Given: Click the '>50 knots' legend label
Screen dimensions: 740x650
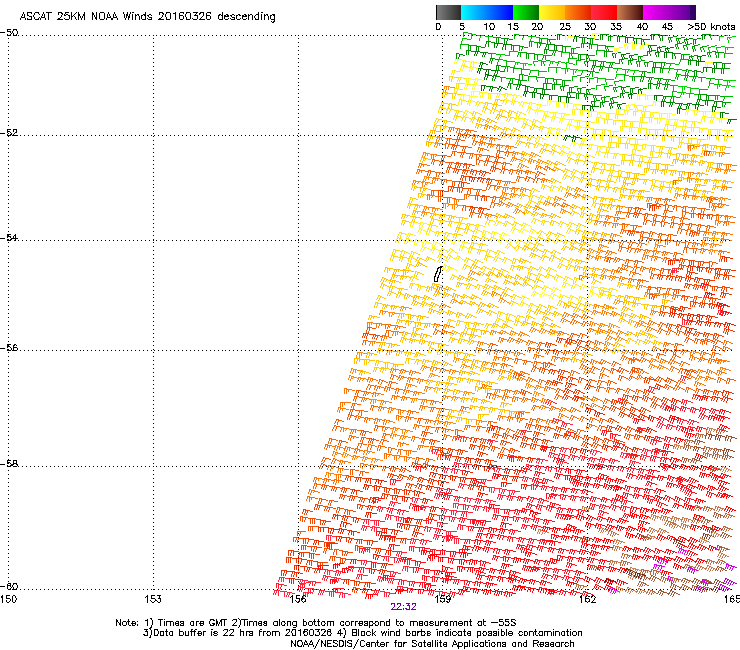Looking at the screenshot, I should pos(712,27).
